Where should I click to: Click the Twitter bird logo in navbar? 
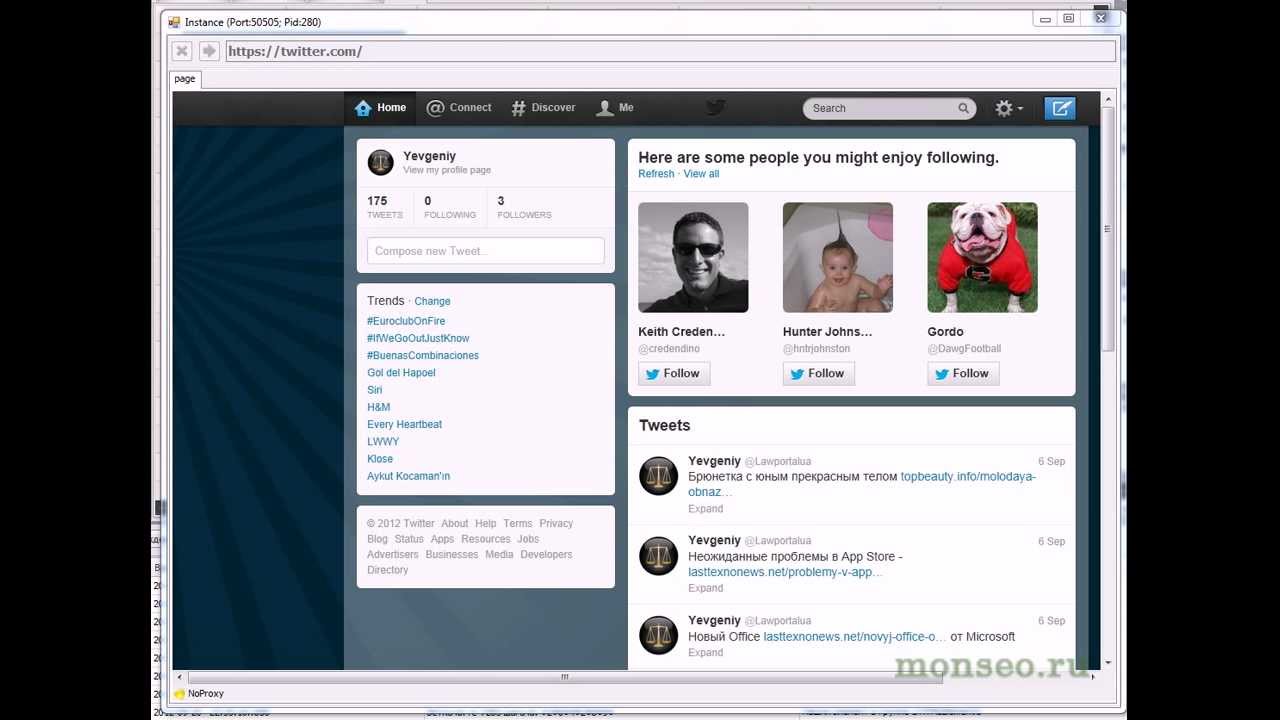pyautogui.click(x=715, y=108)
